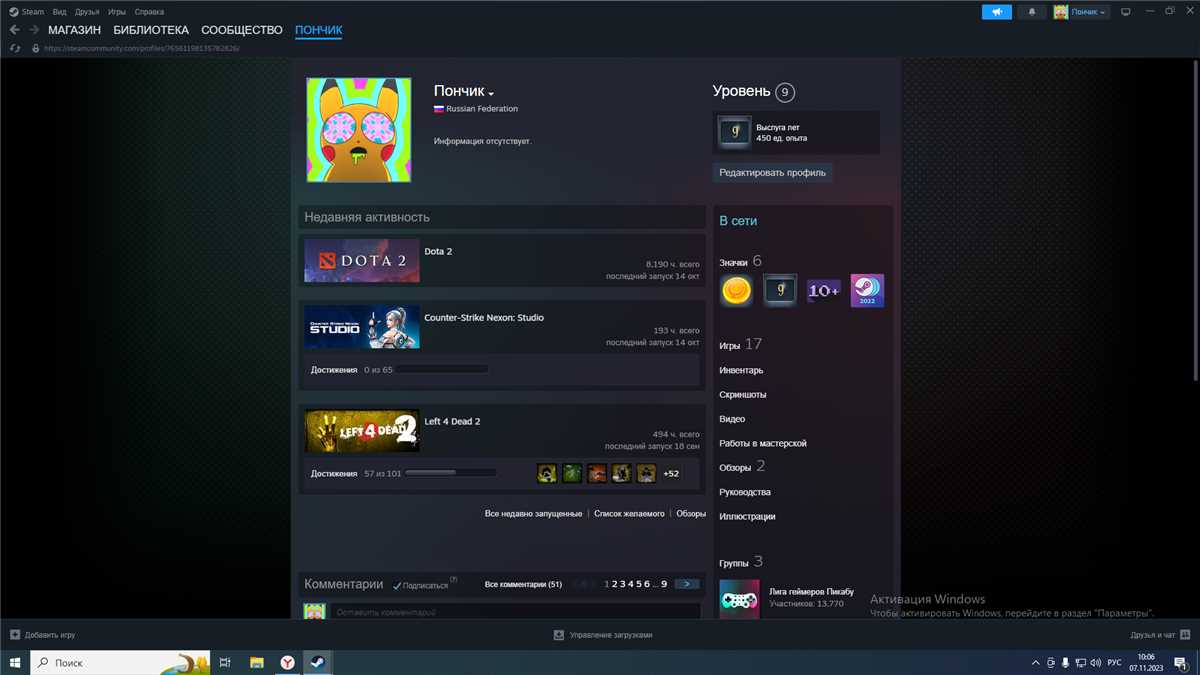Expand the Пончик profile name dropdown
1200x675 pixels.
491,93
